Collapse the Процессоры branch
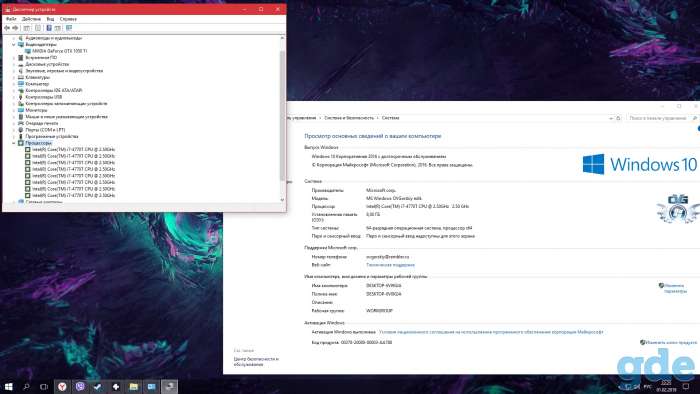This screenshot has width=700, height=394. [13, 143]
